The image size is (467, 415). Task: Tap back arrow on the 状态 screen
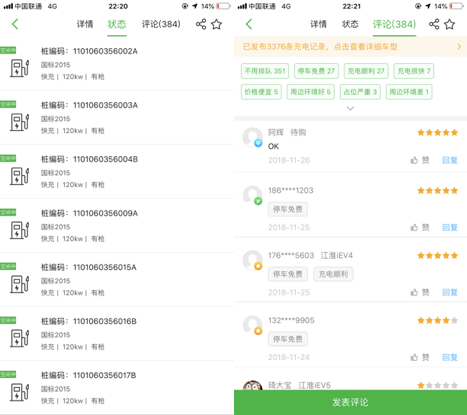pyautogui.click(x=15, y=24)
